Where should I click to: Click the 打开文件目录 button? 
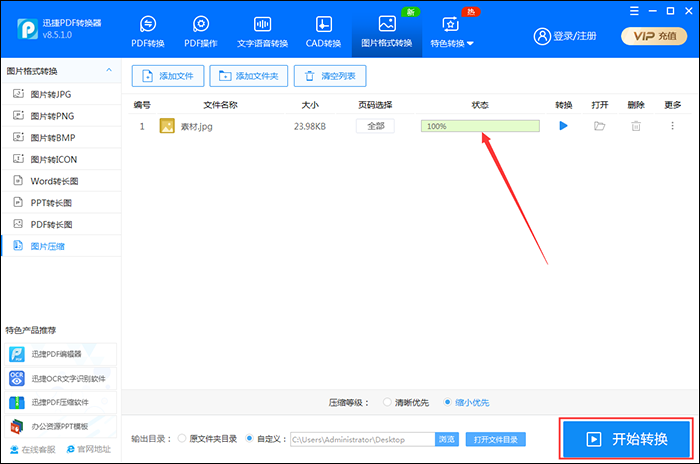pyautogui.click(x=496, y=439)
